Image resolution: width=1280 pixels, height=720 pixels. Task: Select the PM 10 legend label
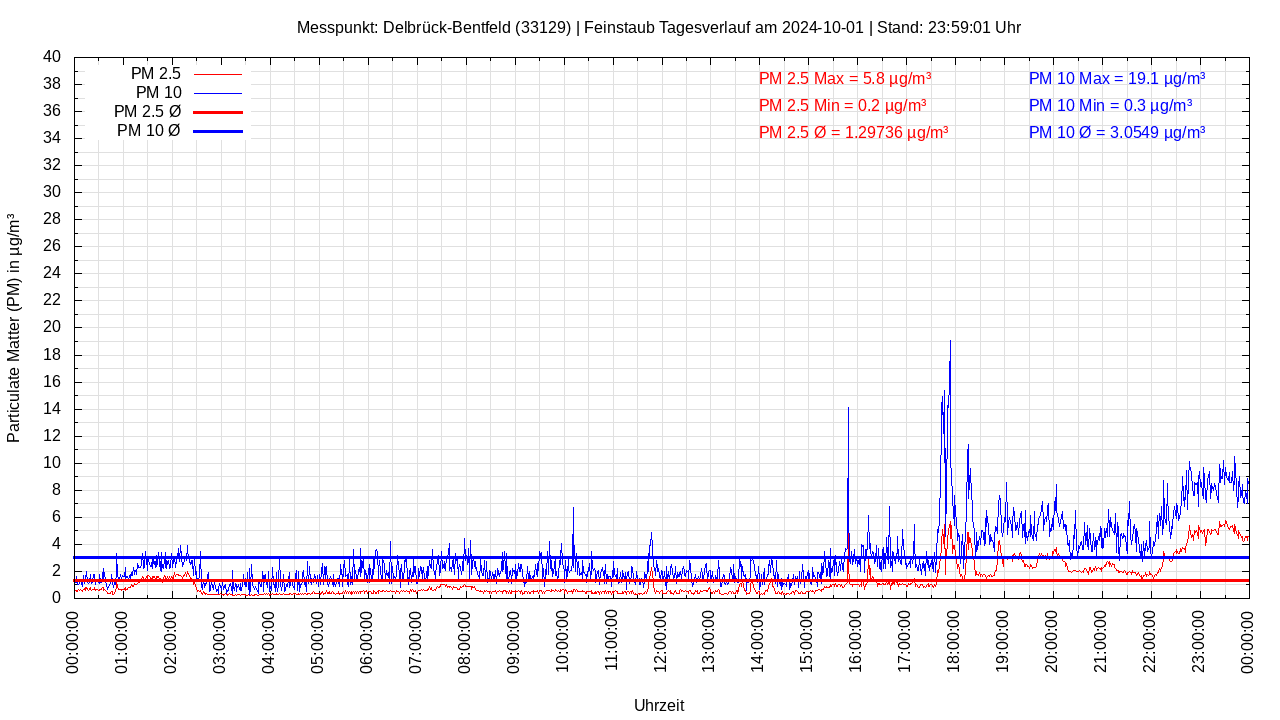pos(158,93)
